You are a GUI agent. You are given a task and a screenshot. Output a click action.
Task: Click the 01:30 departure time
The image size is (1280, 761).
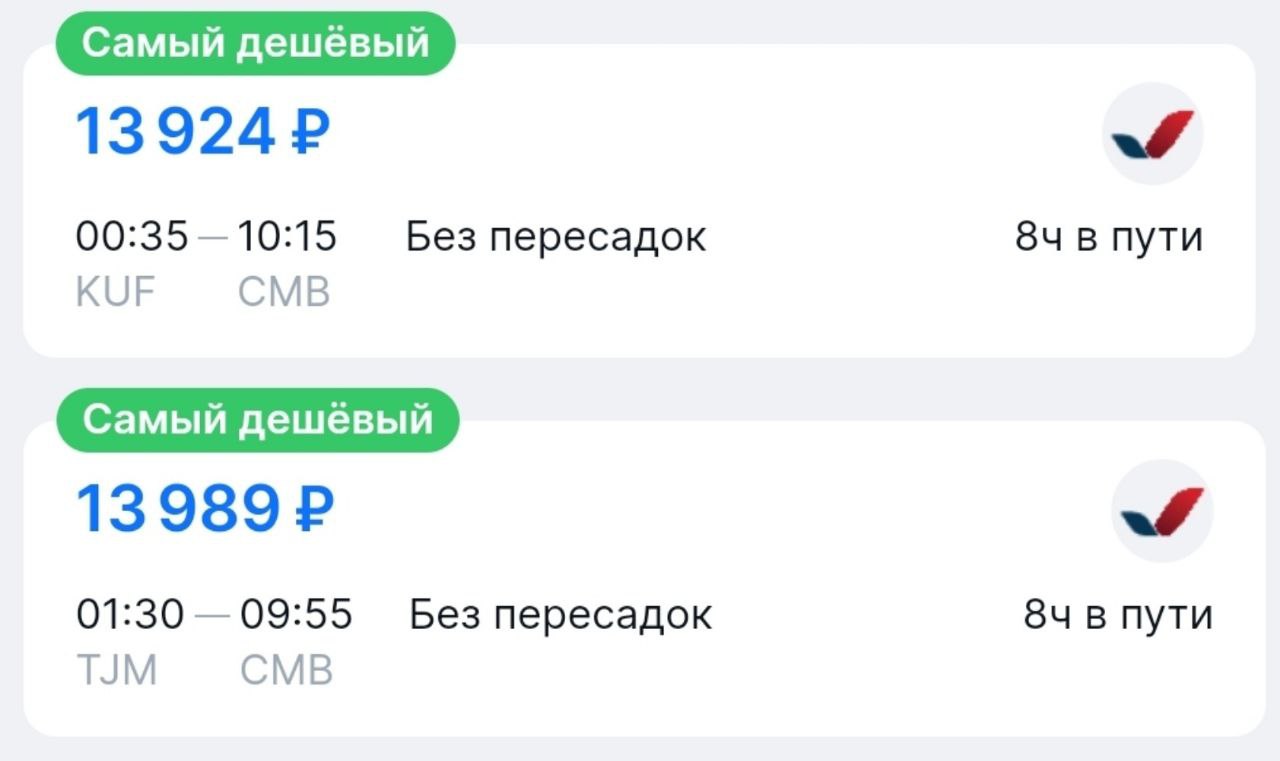point(131,614)
